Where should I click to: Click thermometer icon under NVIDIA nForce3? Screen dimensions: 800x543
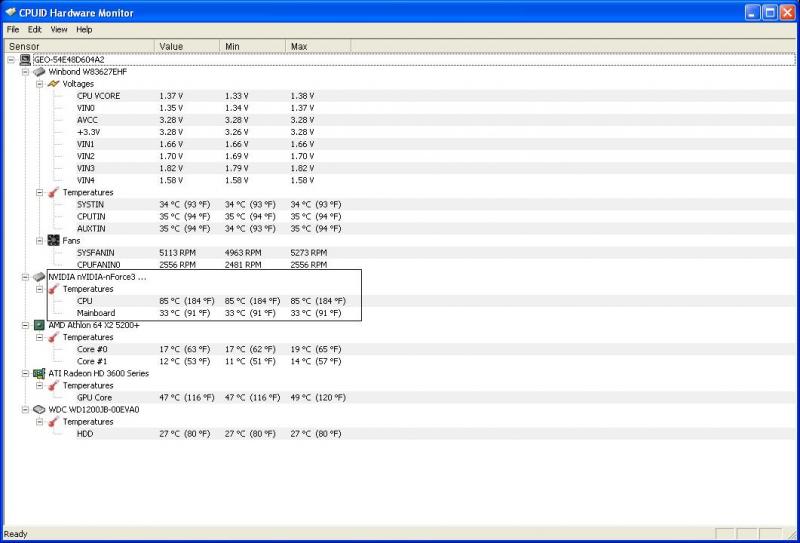pyautogui.click(x=53, y=289)
